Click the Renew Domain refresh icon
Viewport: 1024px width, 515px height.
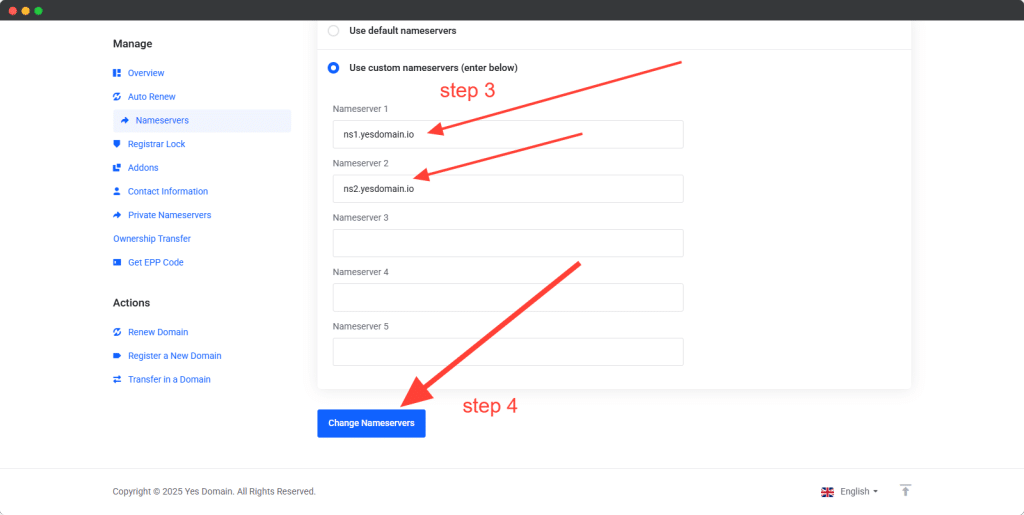(x=117, y=332)
